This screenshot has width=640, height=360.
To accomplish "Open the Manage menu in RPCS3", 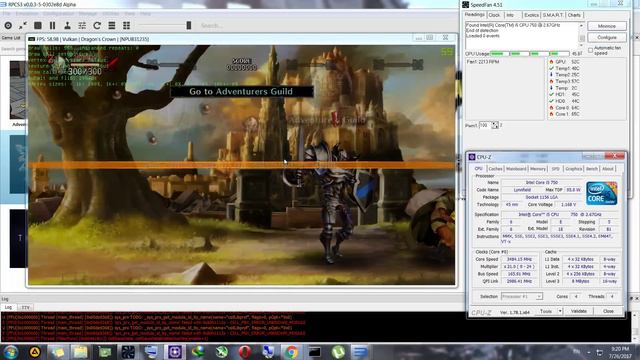I will point(88,13).
